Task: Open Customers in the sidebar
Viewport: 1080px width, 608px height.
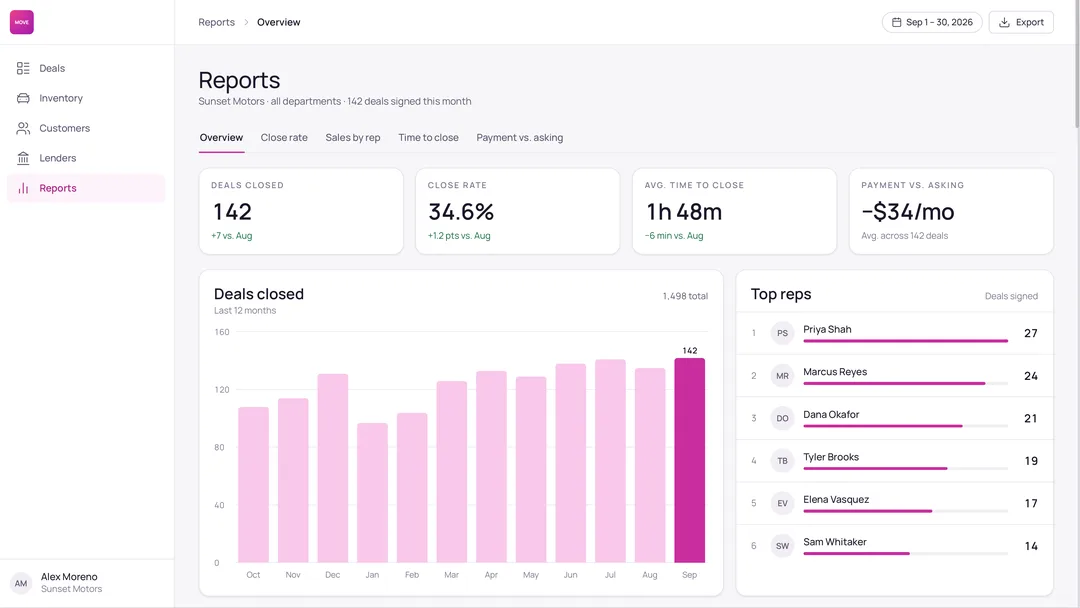Action: [x=86, y=128]
